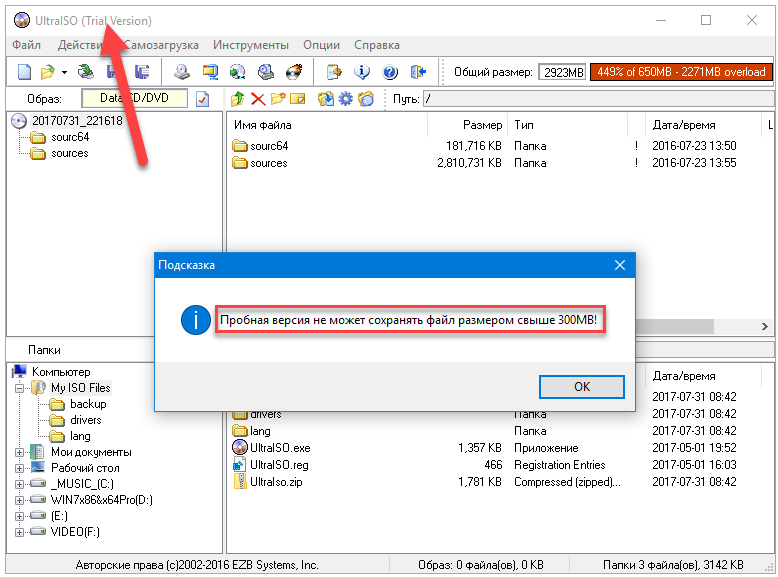Viewport: 778px width, 577px height.
Task: Click the image properties checkmark page icon
Action: pyautogui.click(x=202, y=99)
